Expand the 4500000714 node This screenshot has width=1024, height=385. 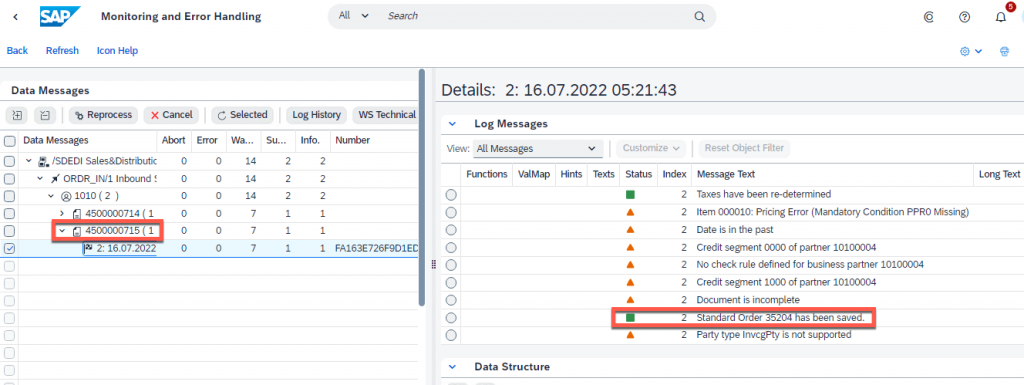click(x=62, y=213)
